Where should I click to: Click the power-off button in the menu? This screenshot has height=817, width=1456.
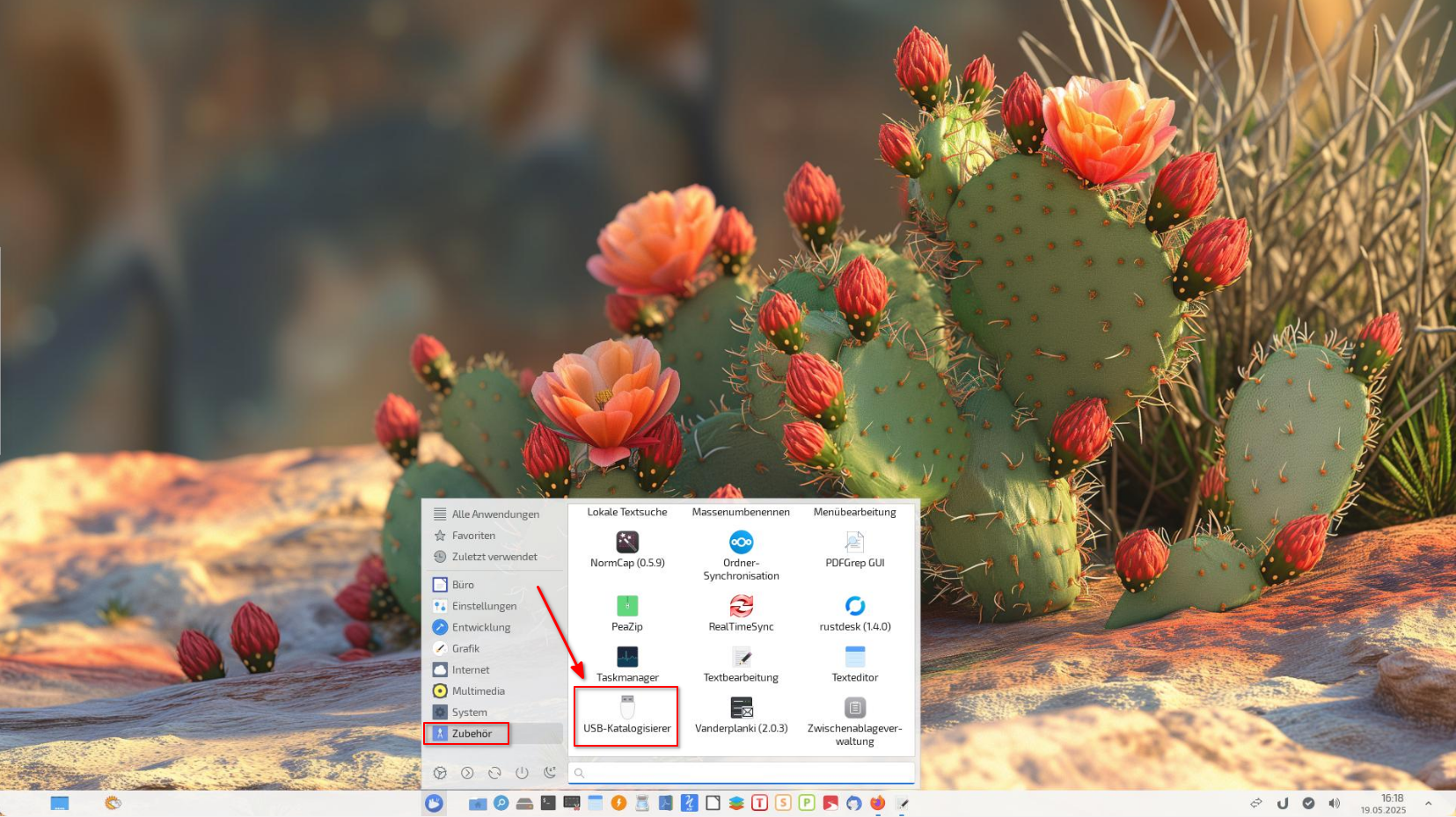pos(522,773)
